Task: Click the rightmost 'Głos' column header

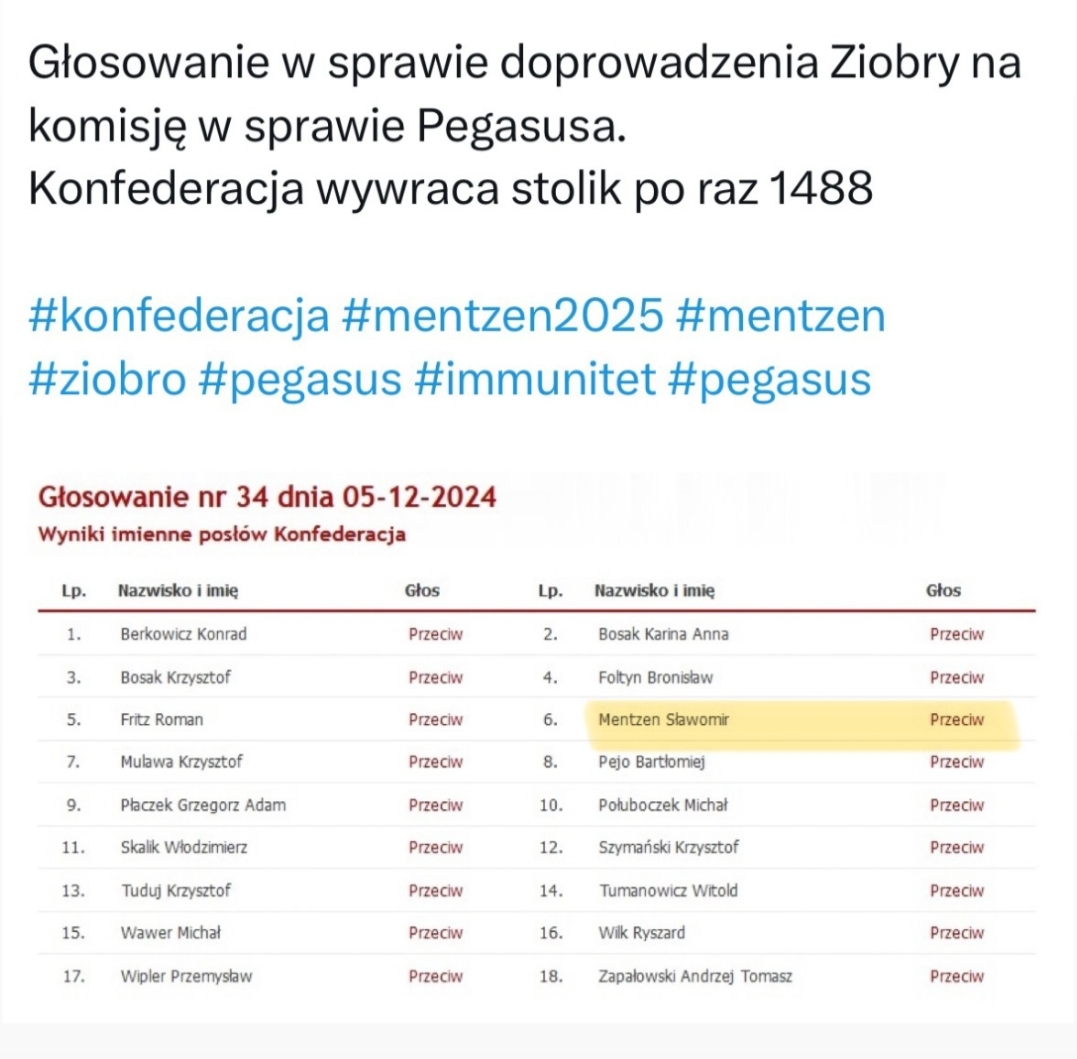Action: coord(943,590)
